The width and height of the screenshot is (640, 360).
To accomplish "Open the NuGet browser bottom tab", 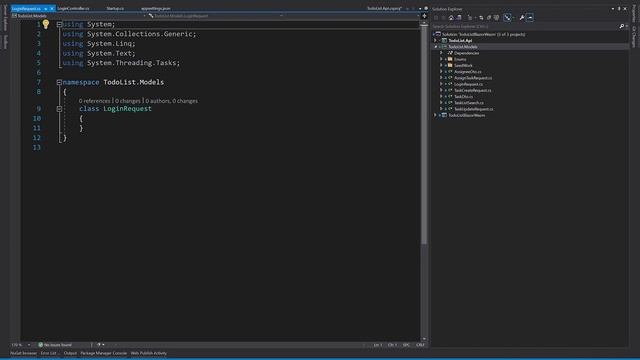I will [23, 353].
